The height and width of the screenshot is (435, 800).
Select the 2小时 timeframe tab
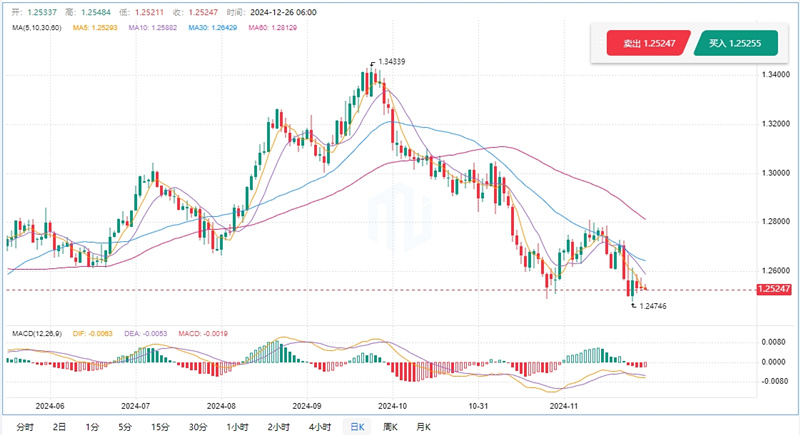[278, 426]
